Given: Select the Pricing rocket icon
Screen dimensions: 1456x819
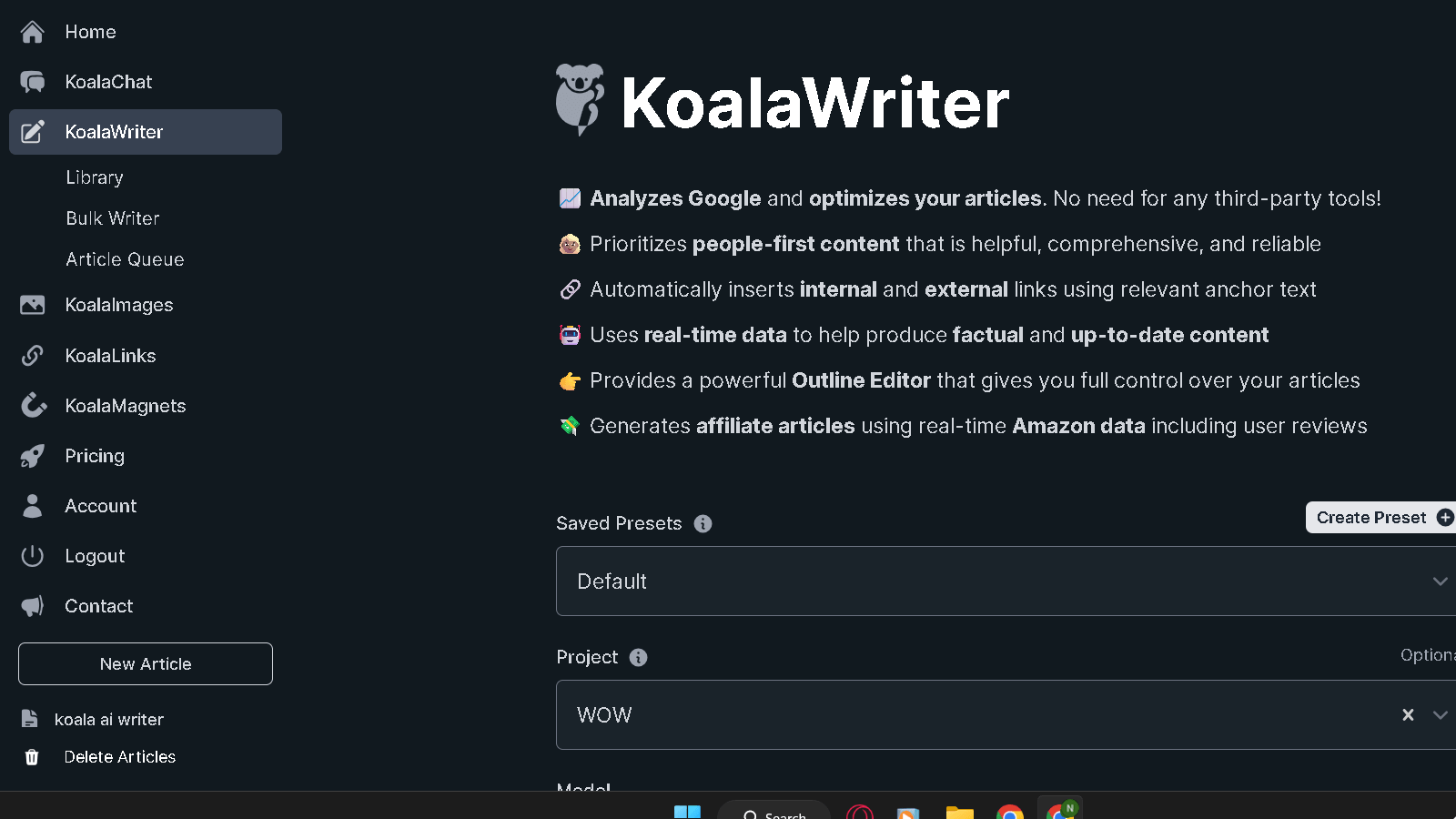Looking at the screenshot, I should tap(32, 455).
